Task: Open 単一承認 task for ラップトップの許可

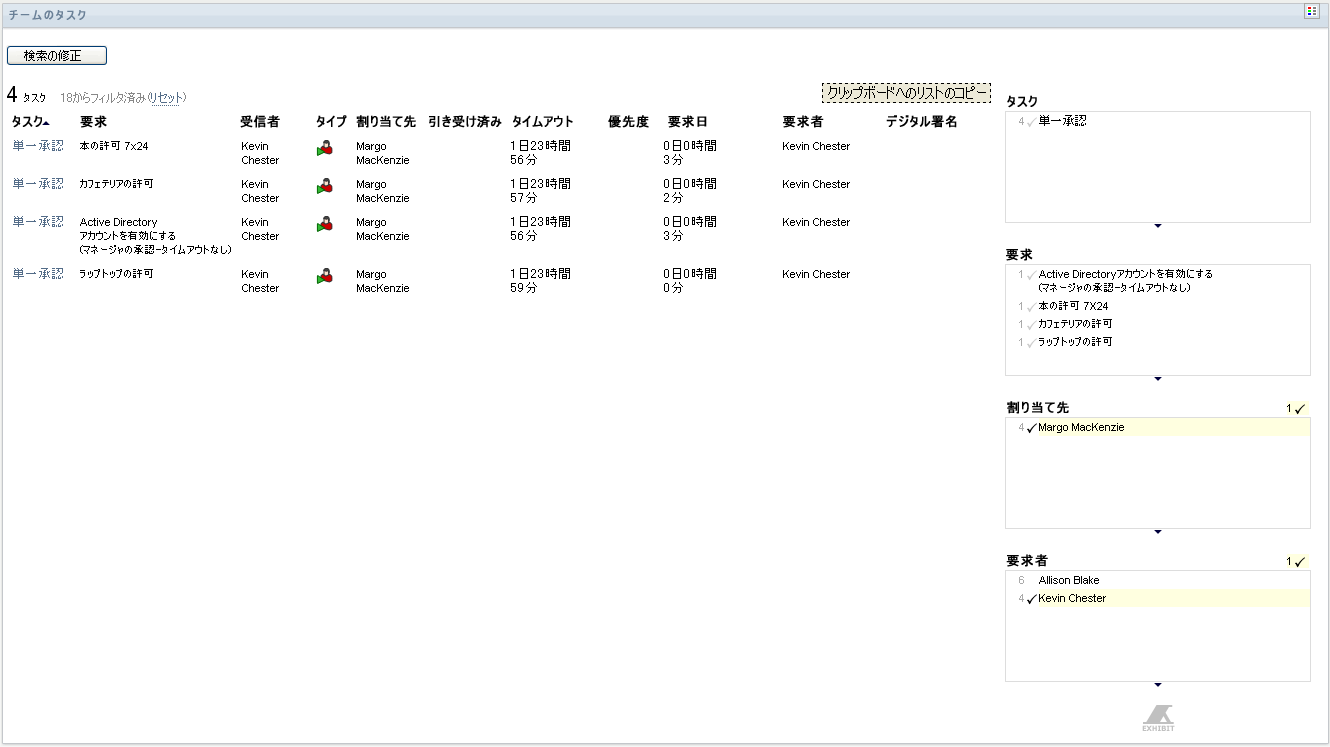Action: (x=38, y=274)
